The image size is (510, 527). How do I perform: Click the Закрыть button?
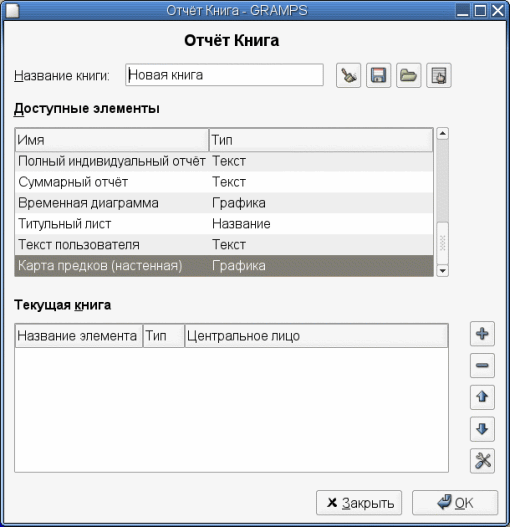[359, 503]
